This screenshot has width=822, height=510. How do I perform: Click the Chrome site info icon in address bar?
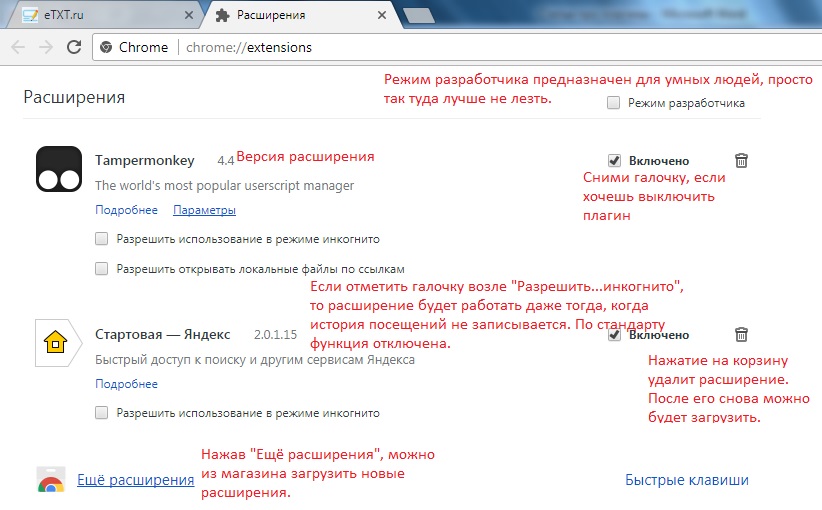click(106, 47)
